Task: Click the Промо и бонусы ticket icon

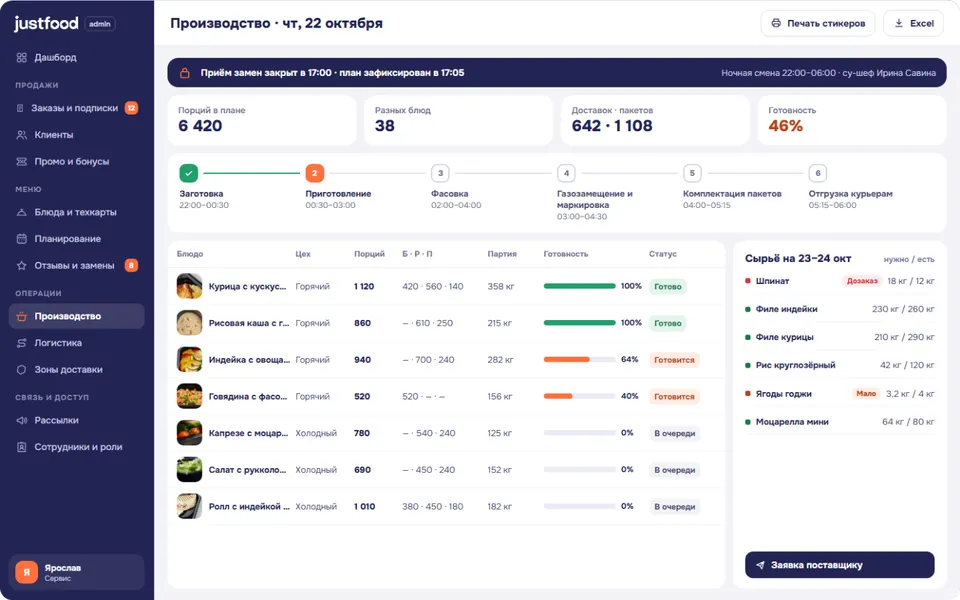Action: coord(21,162)
